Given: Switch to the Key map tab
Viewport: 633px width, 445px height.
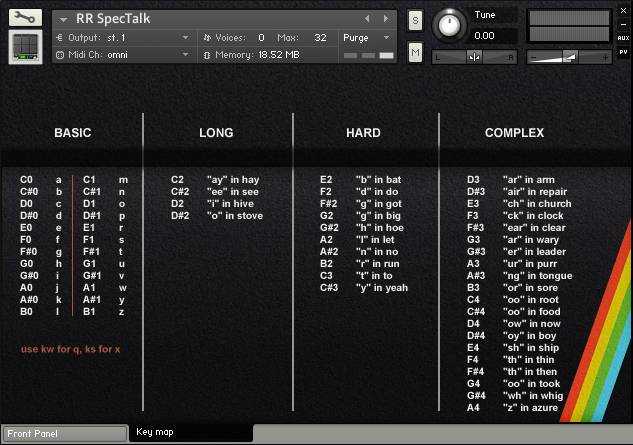Looking at the screenshot, I should (191, 432).
